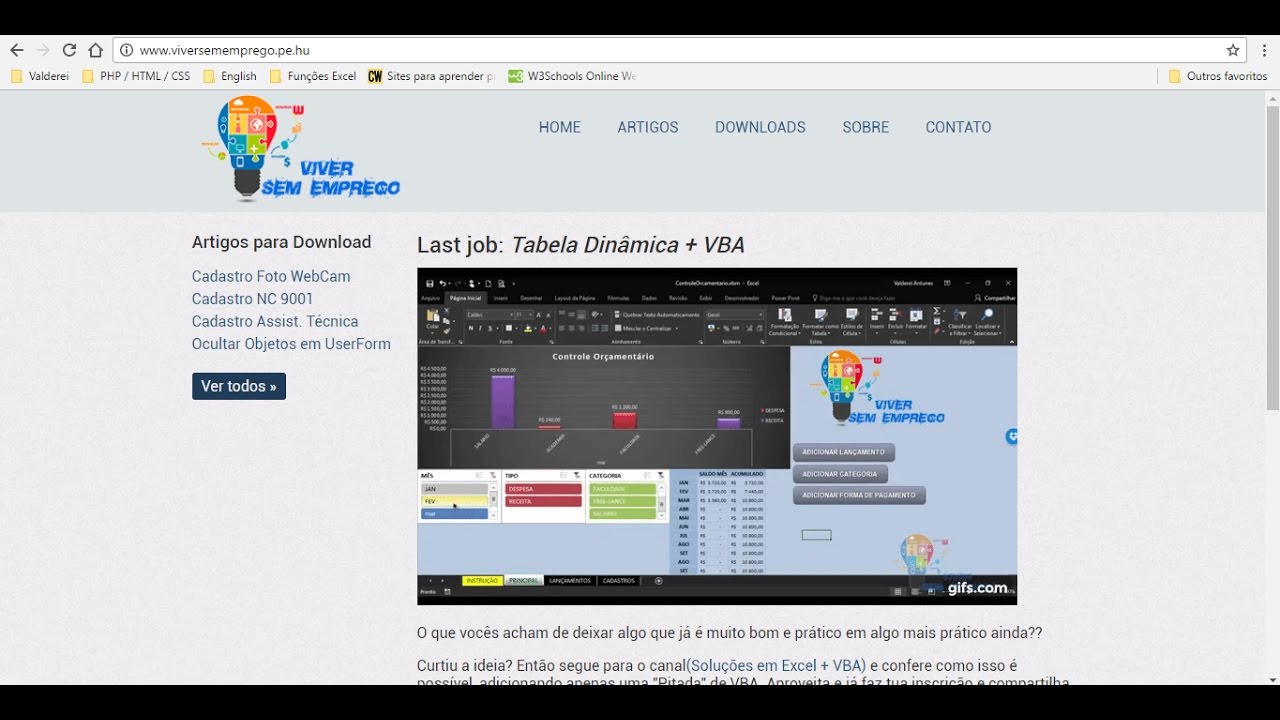Open the DOWNLOADS menu item
The height and width of the screenshot is (720, 1280).
pos(760,127)
